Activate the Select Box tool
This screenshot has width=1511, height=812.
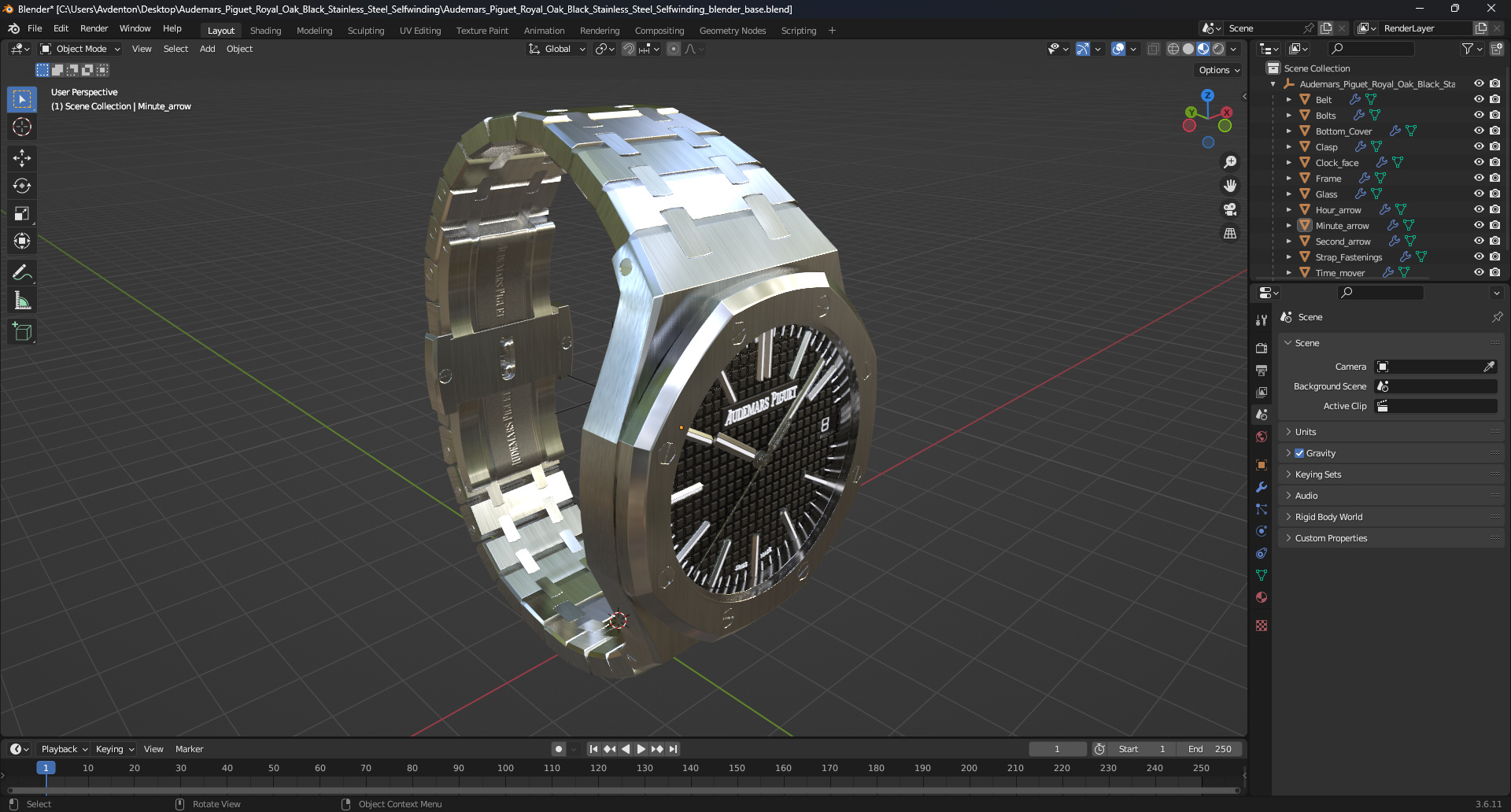(x=22, y=99)
